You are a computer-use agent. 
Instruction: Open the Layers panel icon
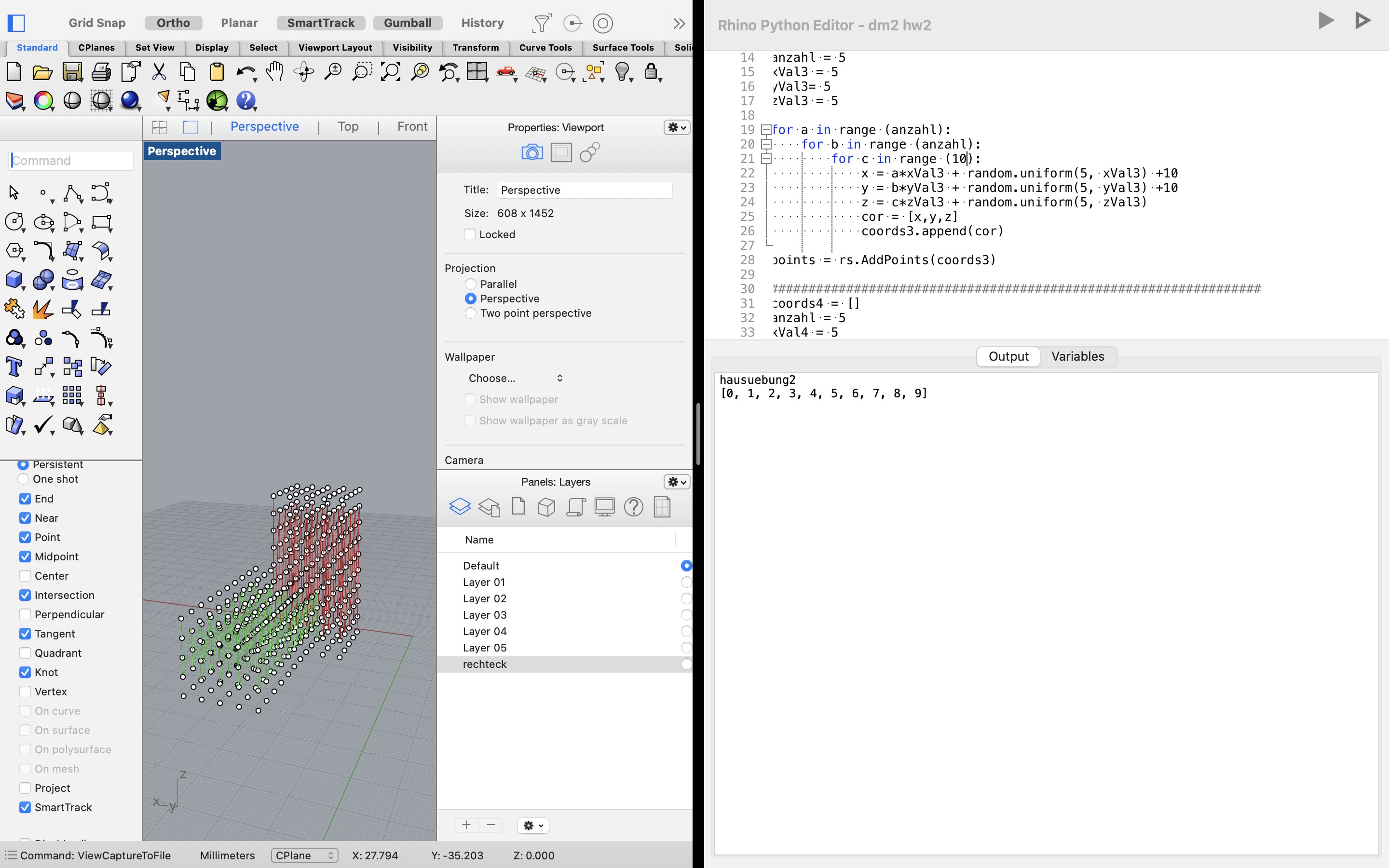(460, 507)
